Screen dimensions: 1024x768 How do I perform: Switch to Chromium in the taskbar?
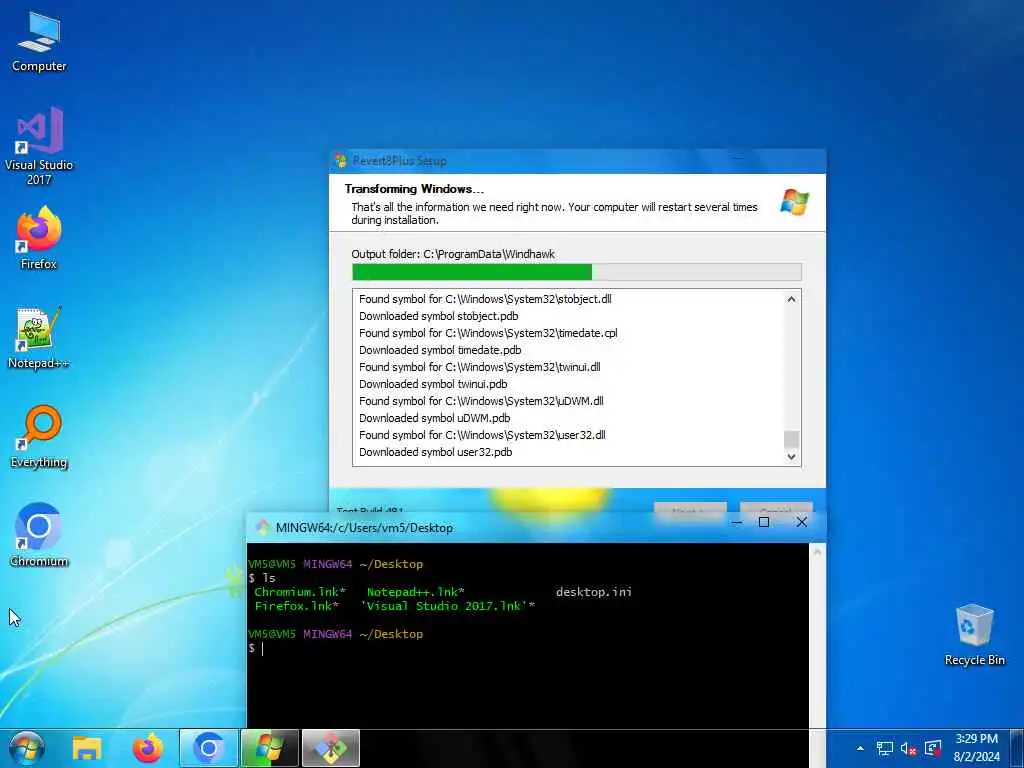[208, 748]
